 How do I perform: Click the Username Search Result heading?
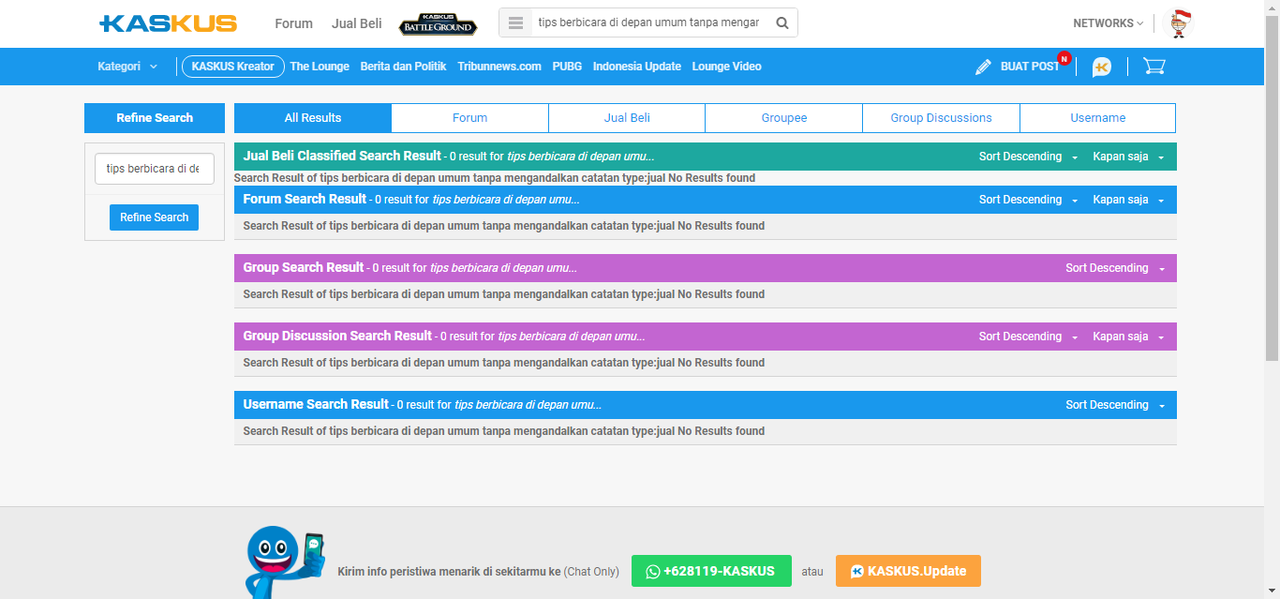(x=316, y=404)
